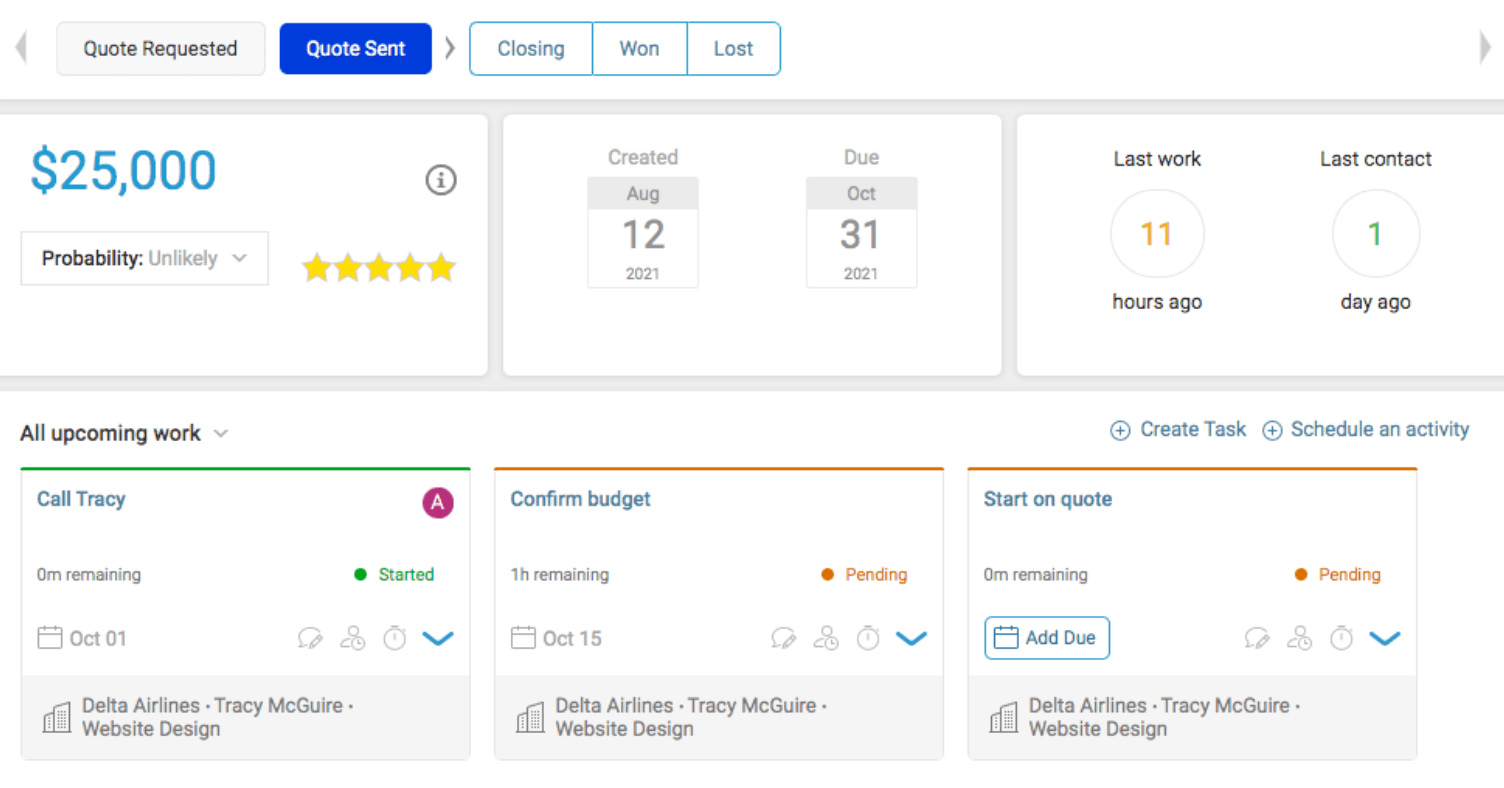Viewport: 1504px width, 788px height.
Task: Open the Start on quote task title
Action: click(x=1047, y=499)
